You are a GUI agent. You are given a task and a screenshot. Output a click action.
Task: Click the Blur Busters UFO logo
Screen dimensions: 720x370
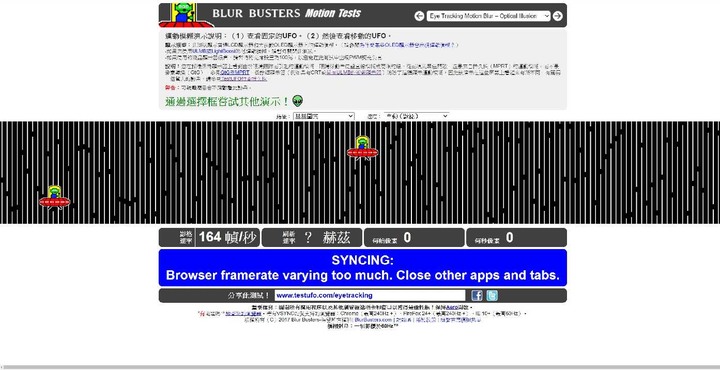(x=186, y=15)
